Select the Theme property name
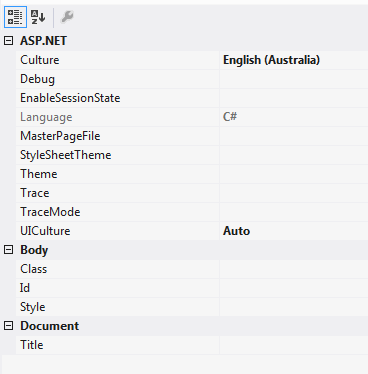368x374 pixels. (39, 174)
